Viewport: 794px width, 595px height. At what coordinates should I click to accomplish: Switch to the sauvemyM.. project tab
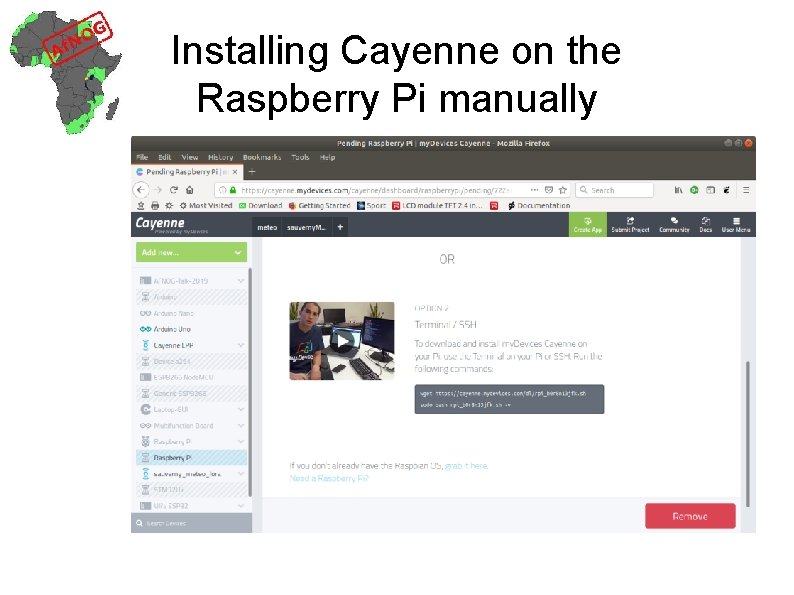point(306,227)
